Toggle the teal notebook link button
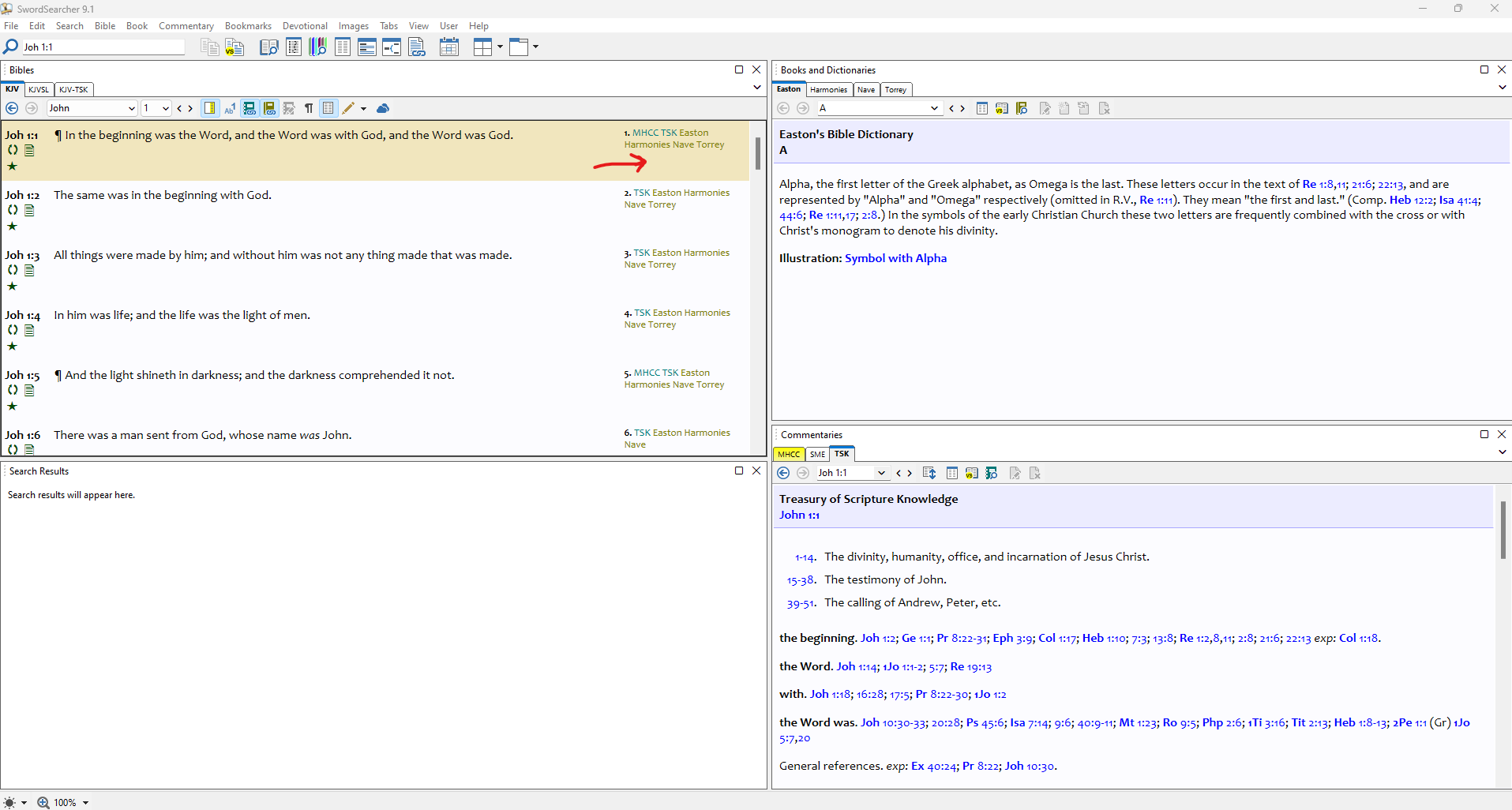 249,108
